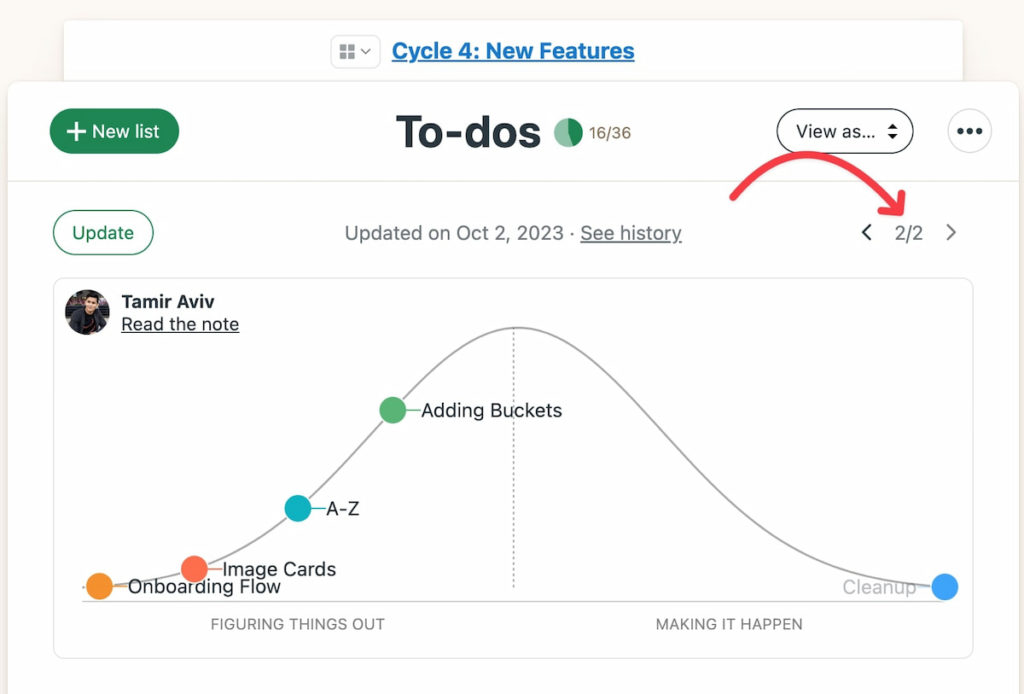Go to the previous hill chart update

(x=867, y=233)
